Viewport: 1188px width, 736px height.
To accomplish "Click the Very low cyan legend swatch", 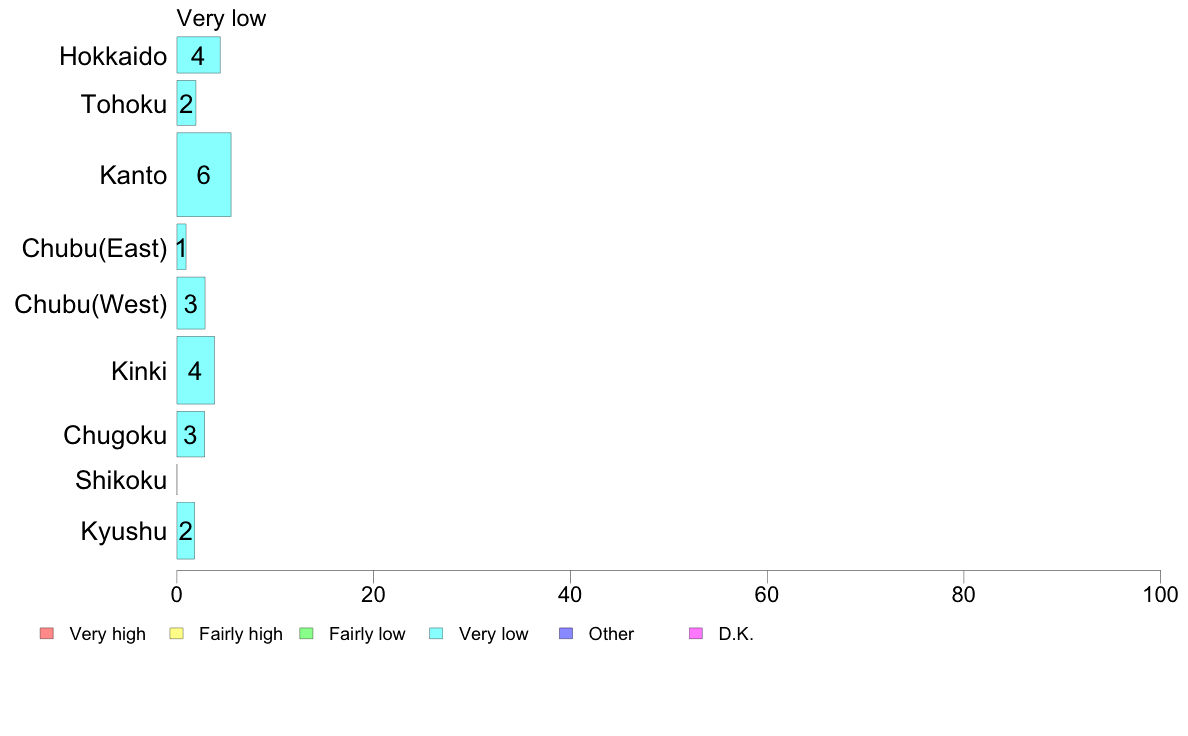I will [436, 634].
